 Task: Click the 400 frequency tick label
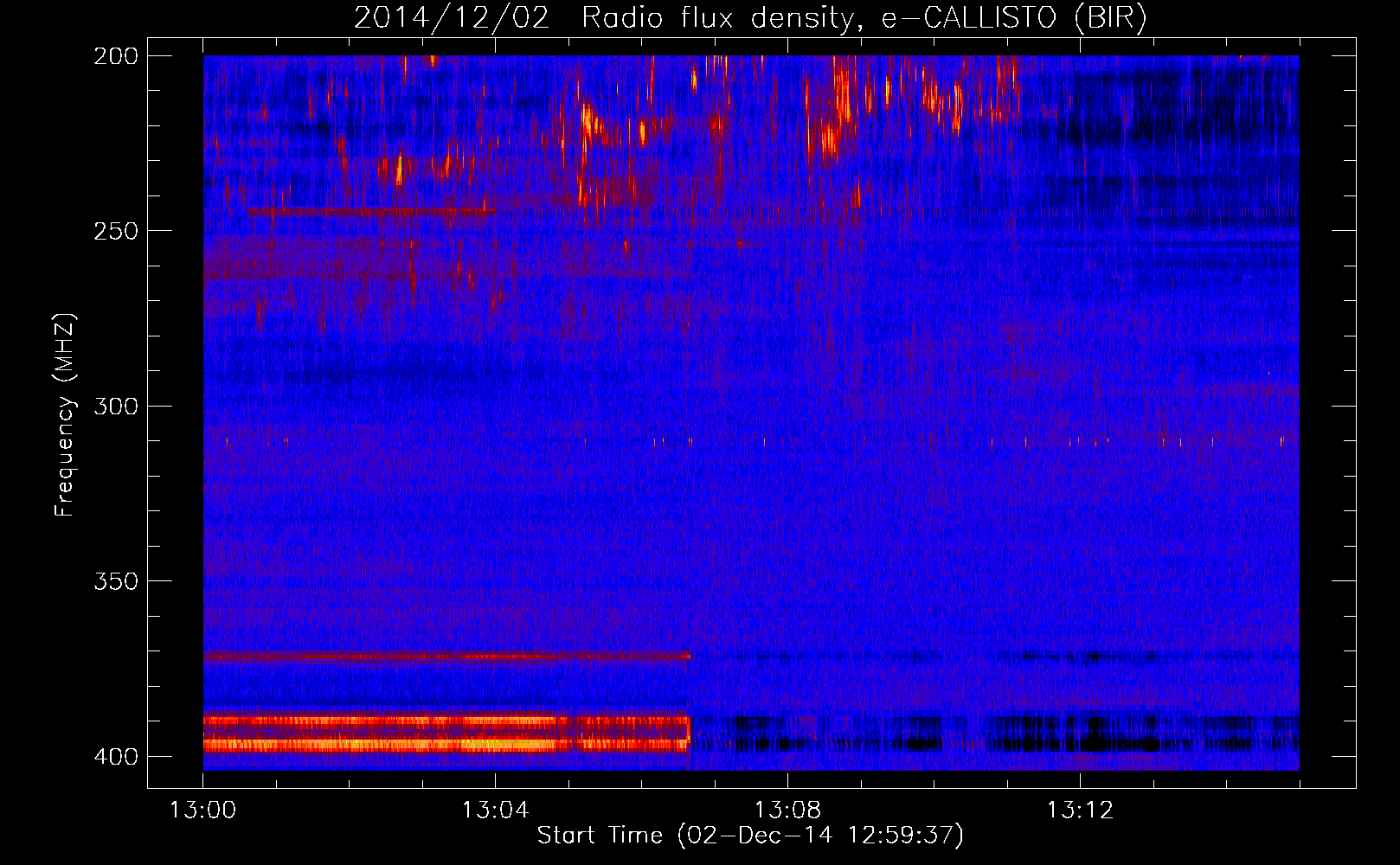tap(115, 757)
